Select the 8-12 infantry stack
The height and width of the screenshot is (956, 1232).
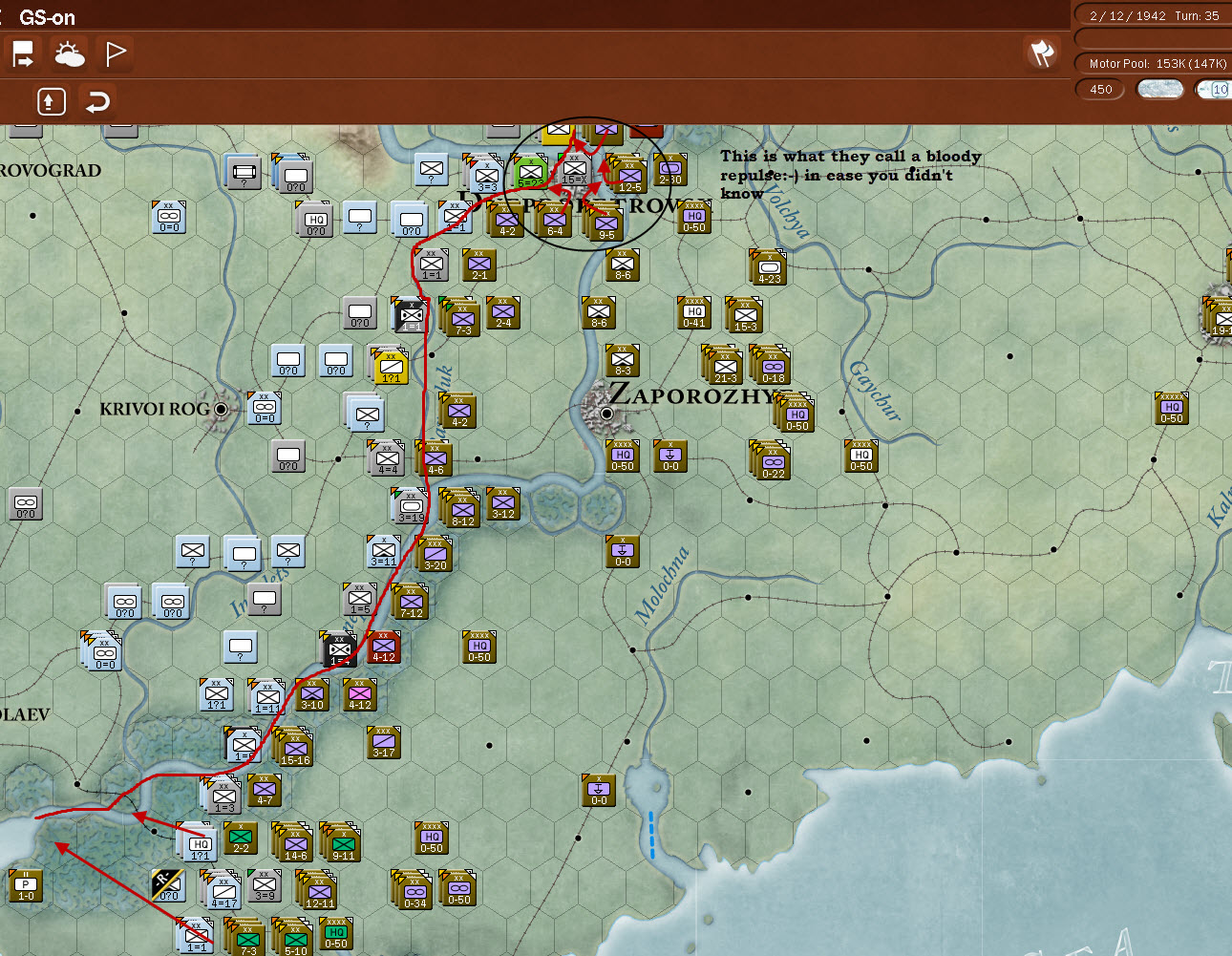click(463, 510)
